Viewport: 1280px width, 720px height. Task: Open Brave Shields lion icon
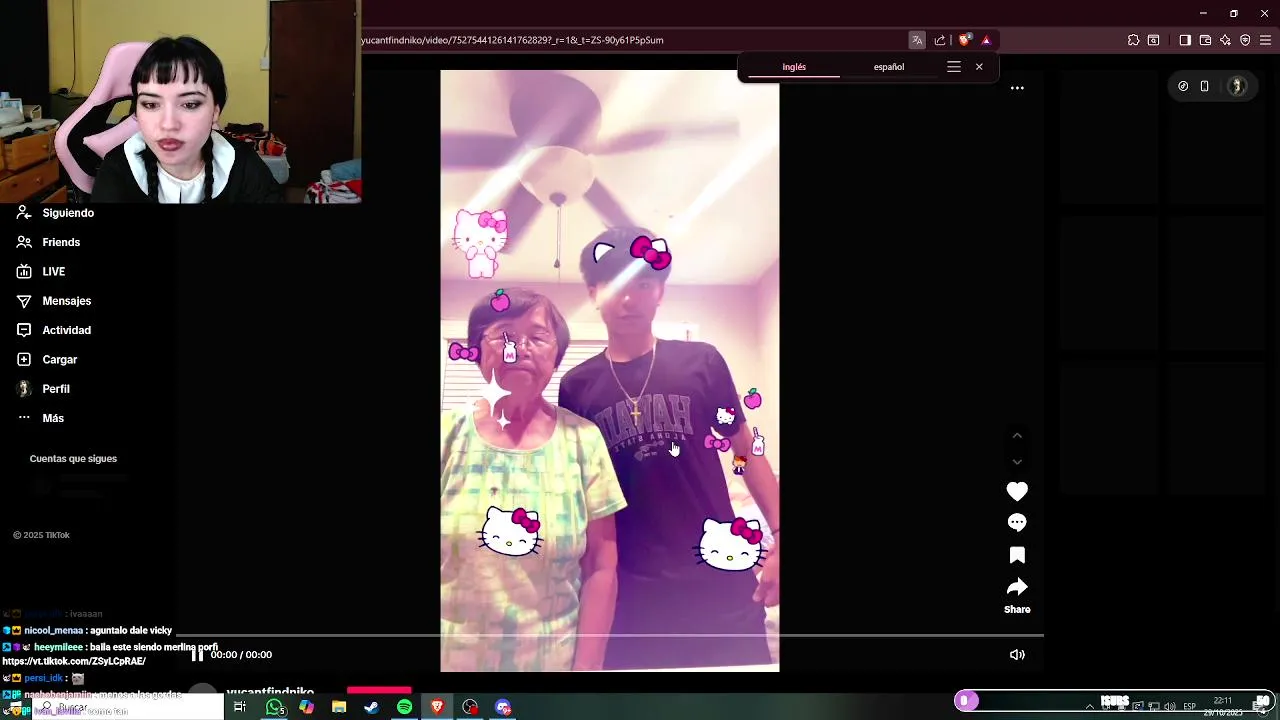[964, 40]
